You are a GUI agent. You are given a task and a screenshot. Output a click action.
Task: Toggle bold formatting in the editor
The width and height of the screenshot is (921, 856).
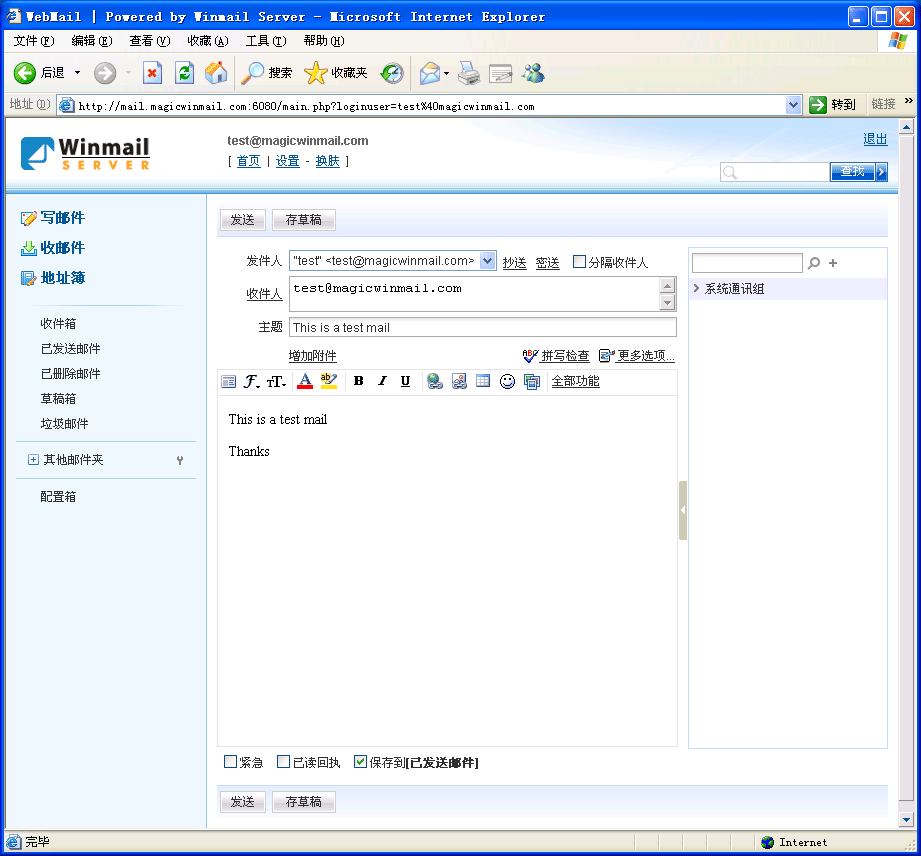tap(359, 381)
